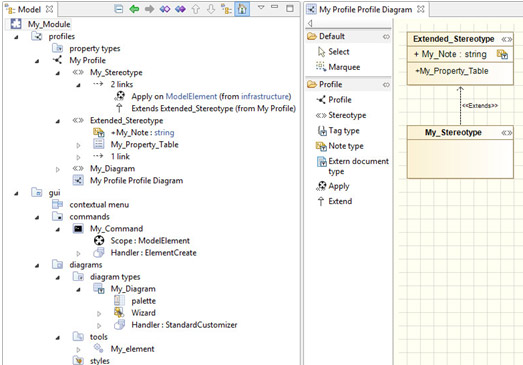Open the Model view menu triangle
This screenshot has height=365, width=523.
point(261,7)
